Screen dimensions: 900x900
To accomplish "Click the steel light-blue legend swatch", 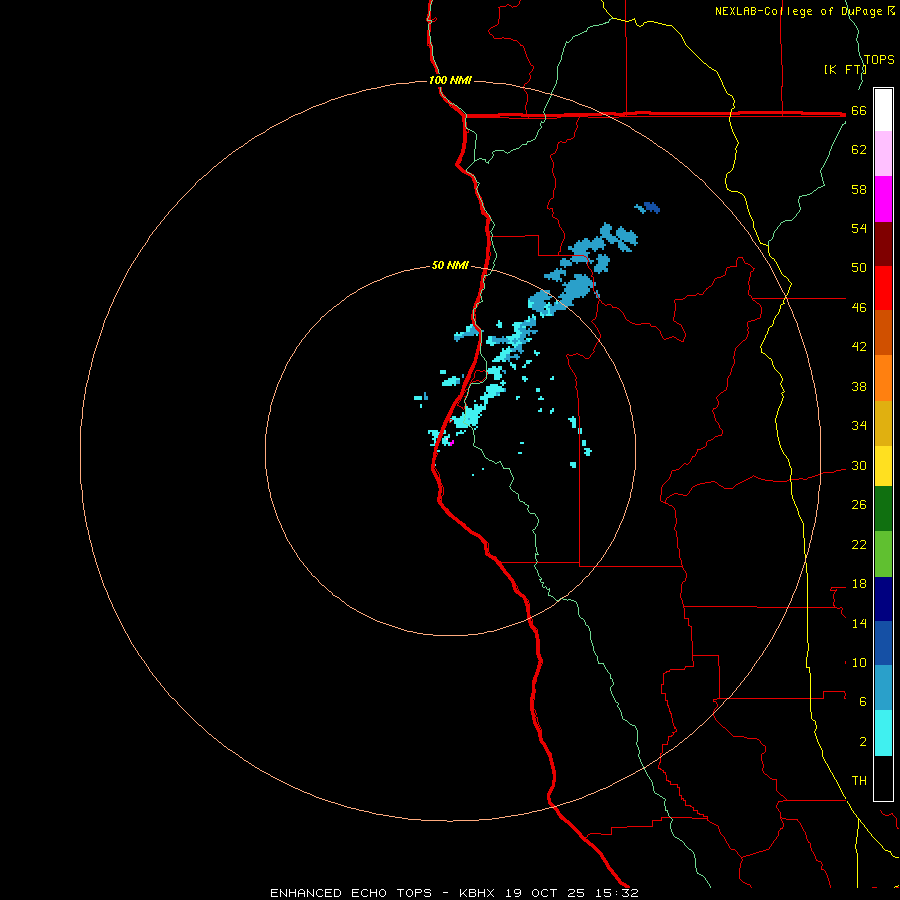I will [883, 687].
